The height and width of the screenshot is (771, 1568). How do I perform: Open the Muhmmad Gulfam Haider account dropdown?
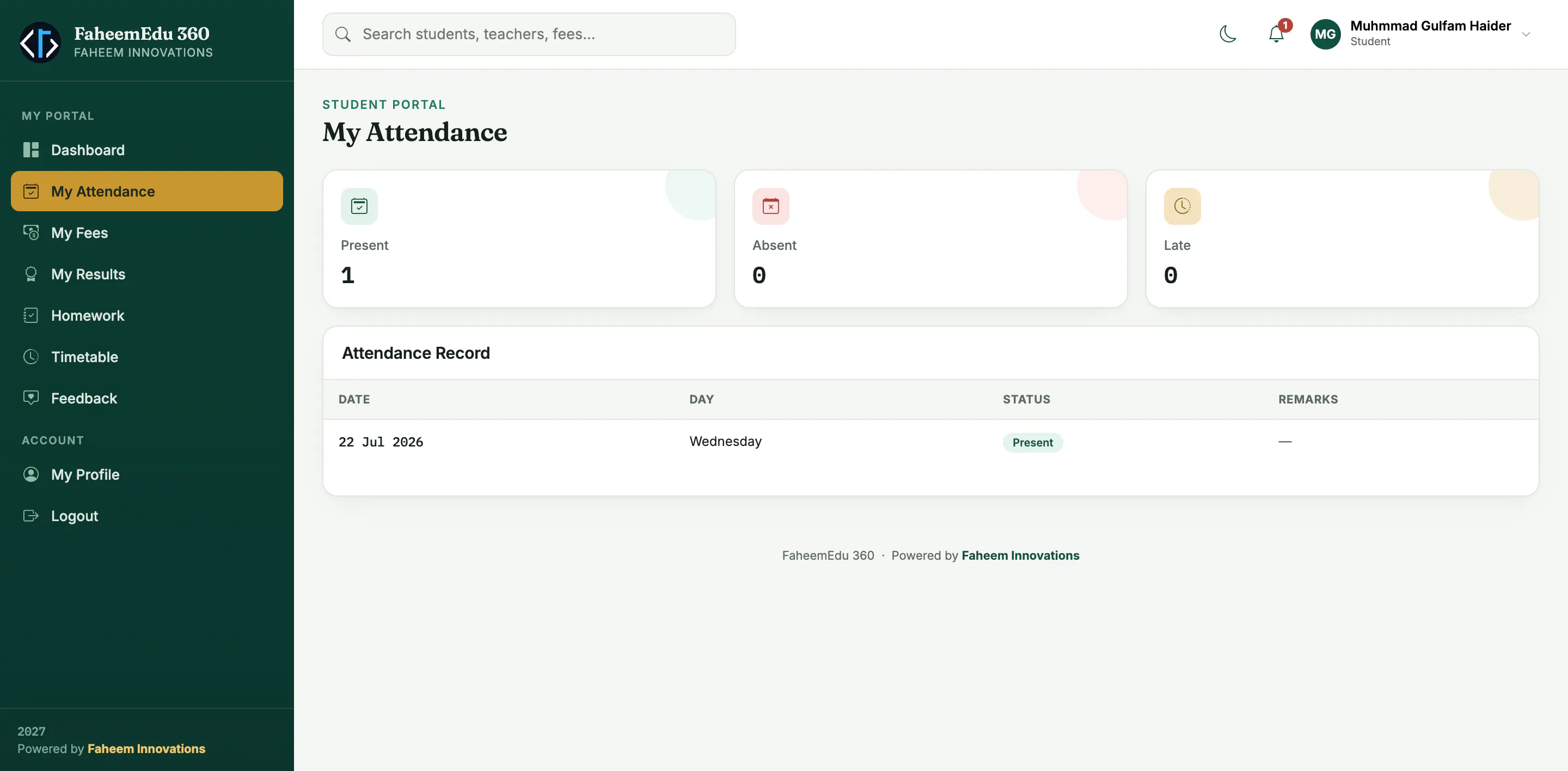[x=1422, y=34]
